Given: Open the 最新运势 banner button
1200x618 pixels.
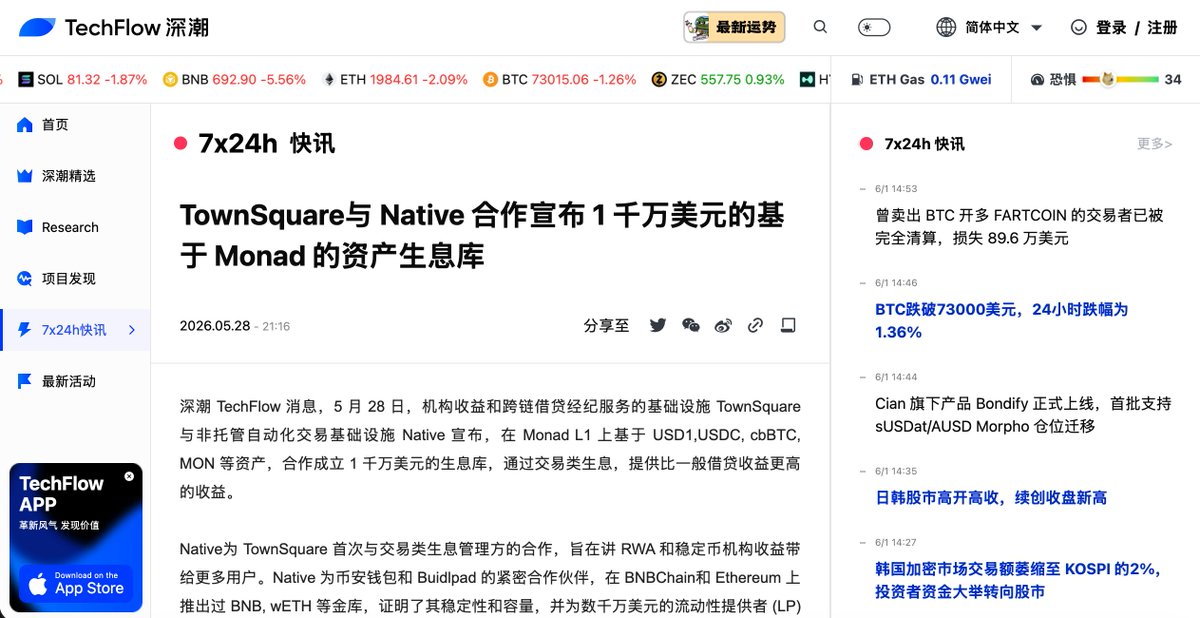Looking at the screenshot, I should (x=734, y=27).
